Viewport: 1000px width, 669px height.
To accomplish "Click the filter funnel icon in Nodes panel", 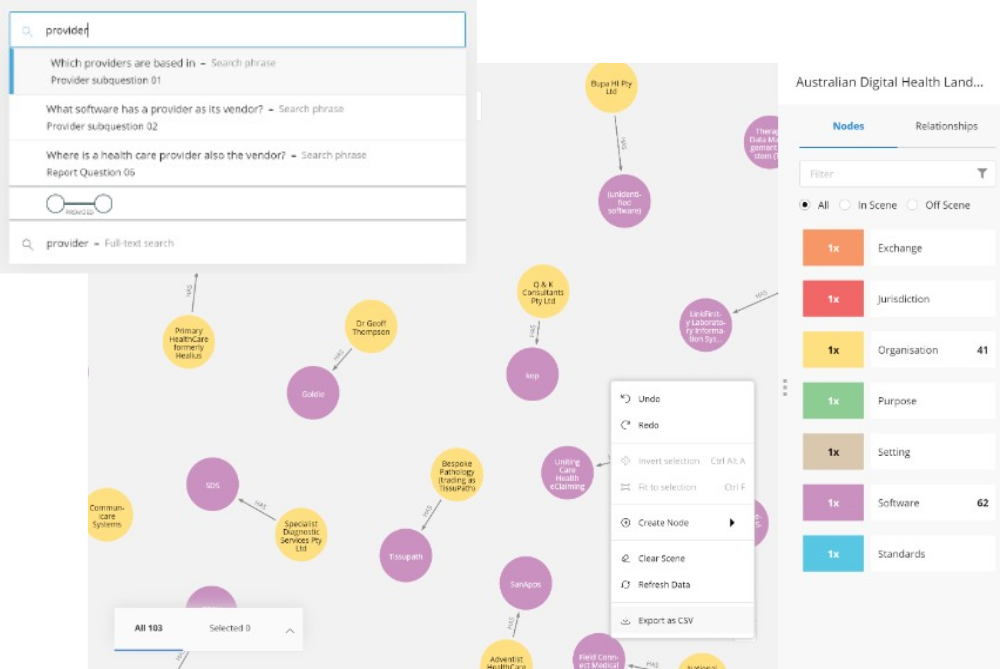I will [982, 173].
